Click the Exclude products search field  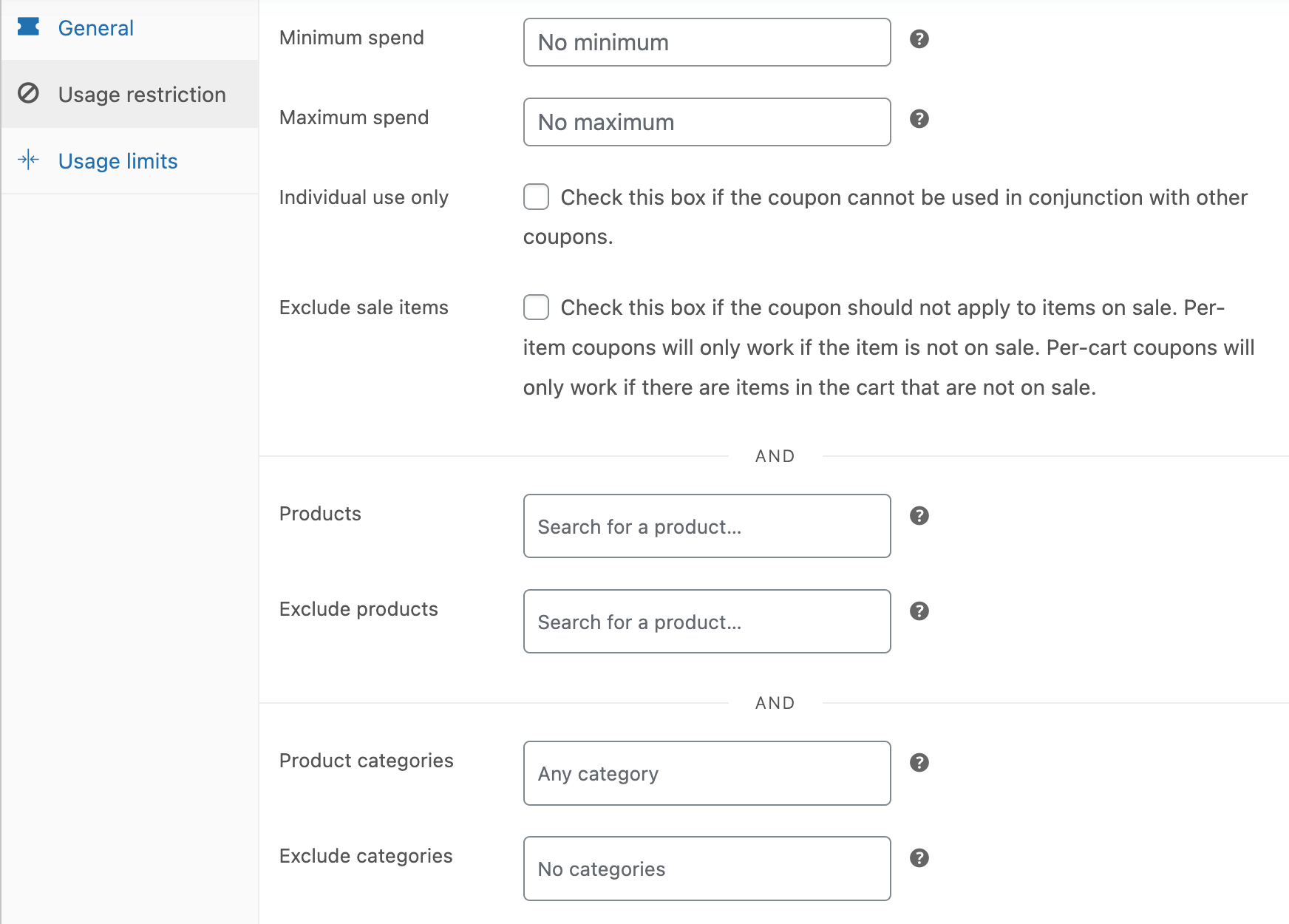(x=706, y=622)
